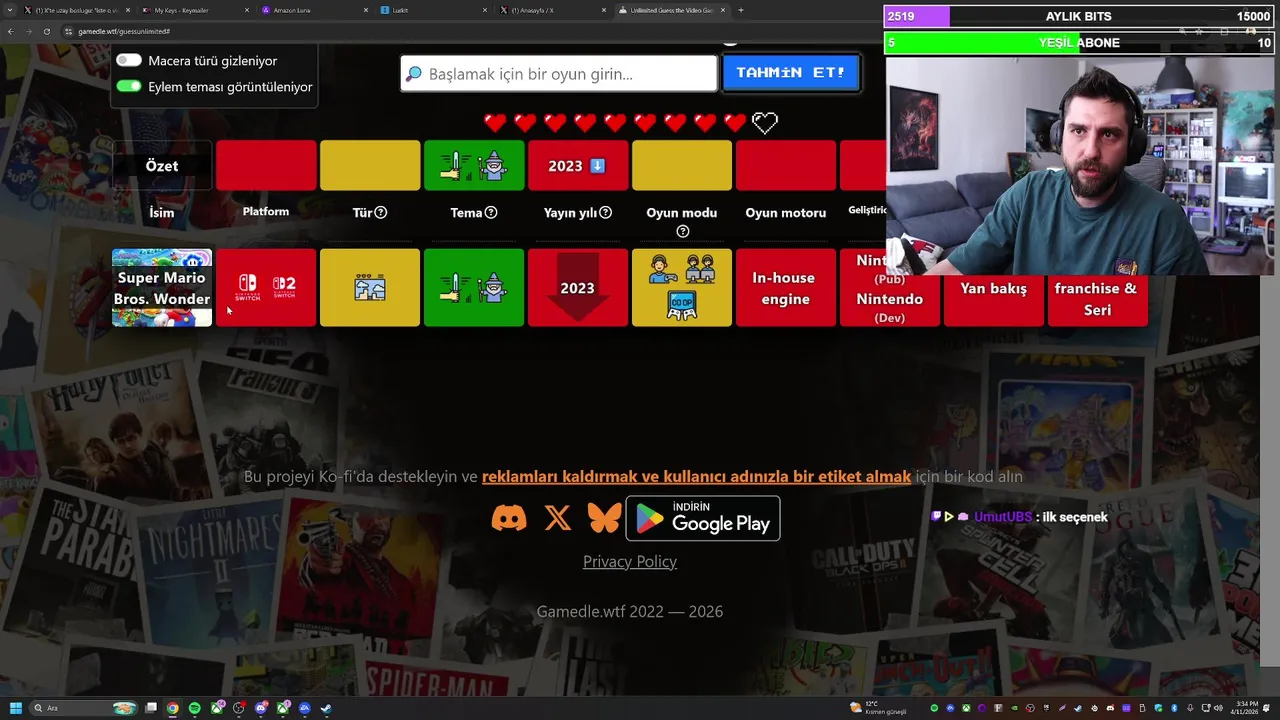Screen dimensions: 1280x720
Task: Click the empty outlined heart life icon
Action: coord(765,123)
